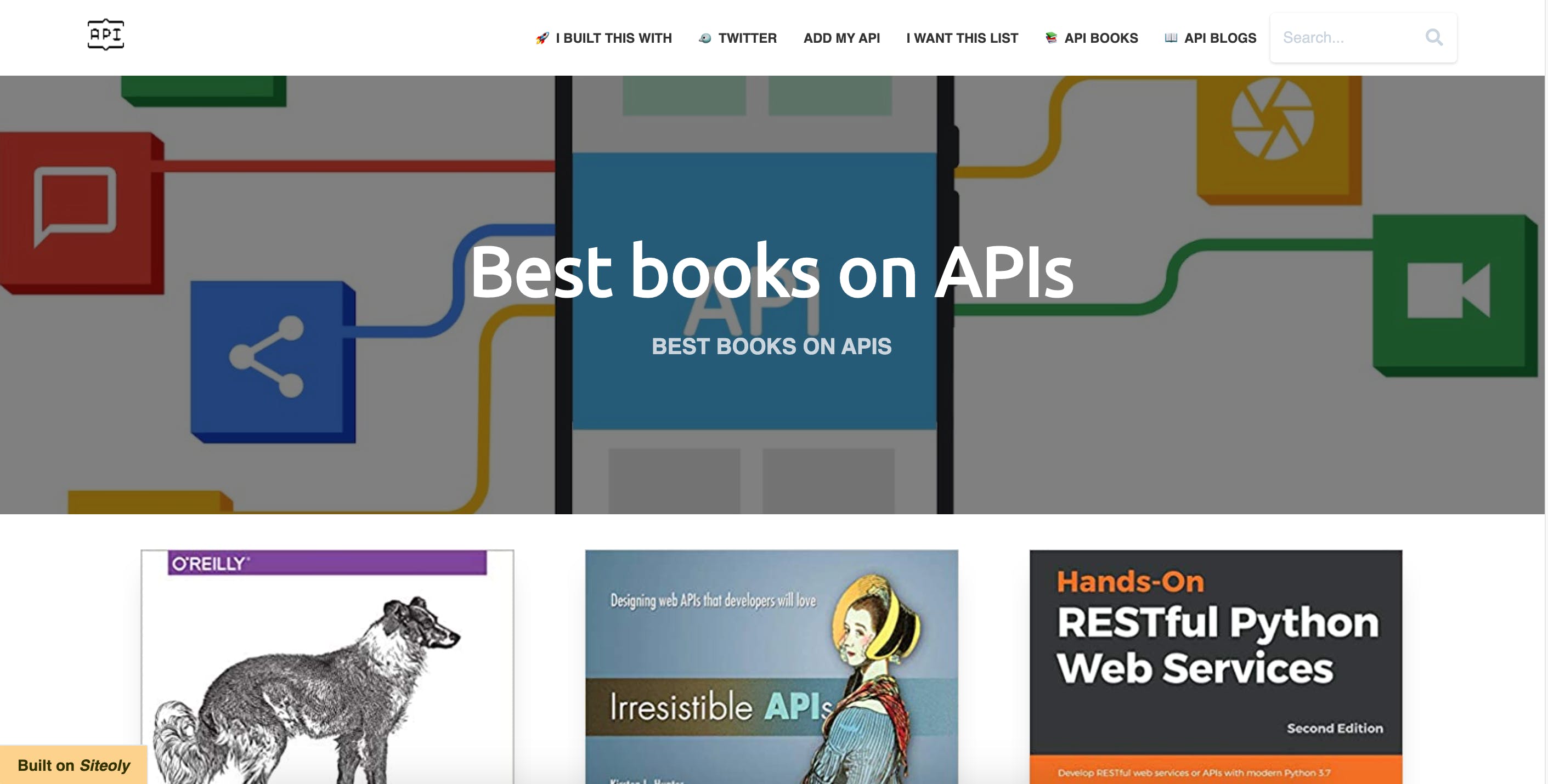Click the API logo in header
Viewport: 1548px width, 784px height.
coord(106,35)
